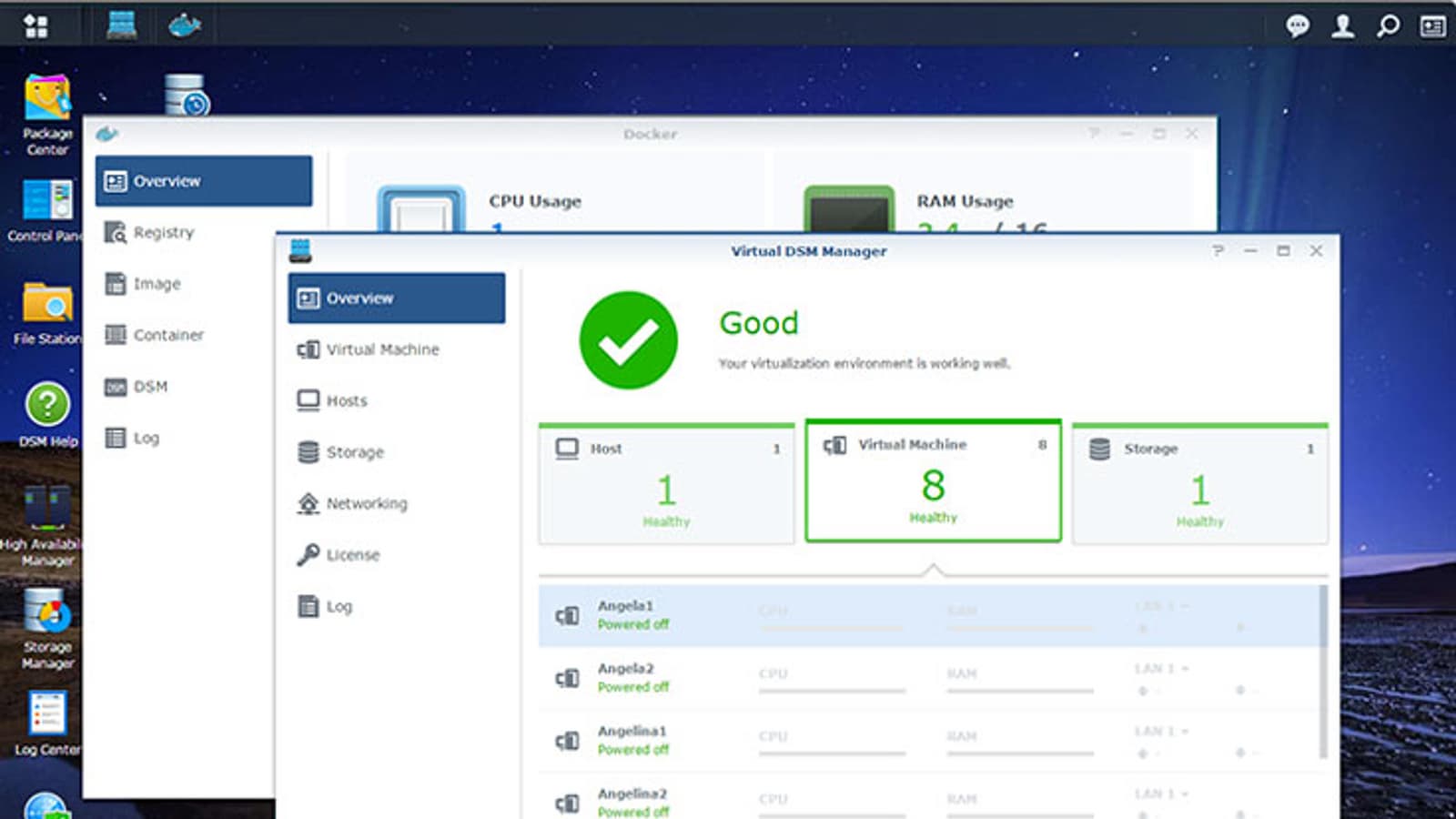The height and width of the screenshot is (819, 1456).
Task: Click the 'CPU Usage' label in Docker
Action: click(535, 201)
